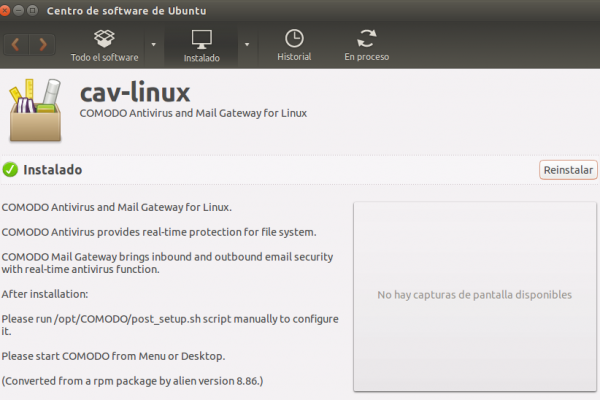
Task: Minimize the Centro de software window
Action: pyautogui.click(x=19, y=10)
